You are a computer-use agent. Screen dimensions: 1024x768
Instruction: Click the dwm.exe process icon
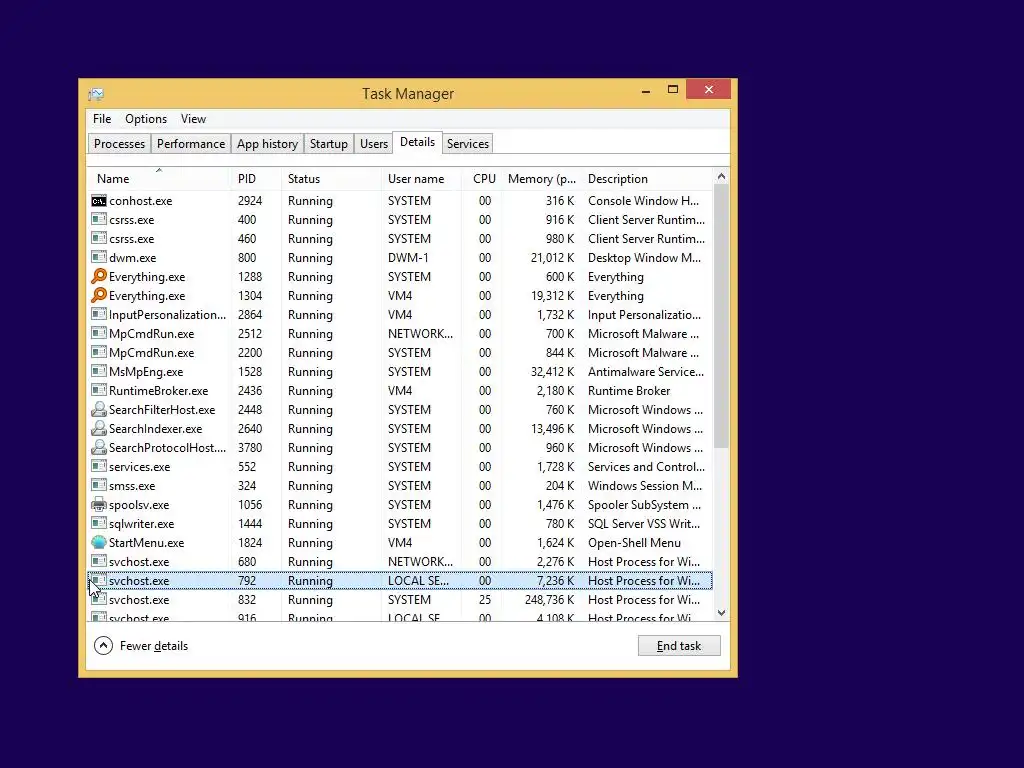[99, 257]
